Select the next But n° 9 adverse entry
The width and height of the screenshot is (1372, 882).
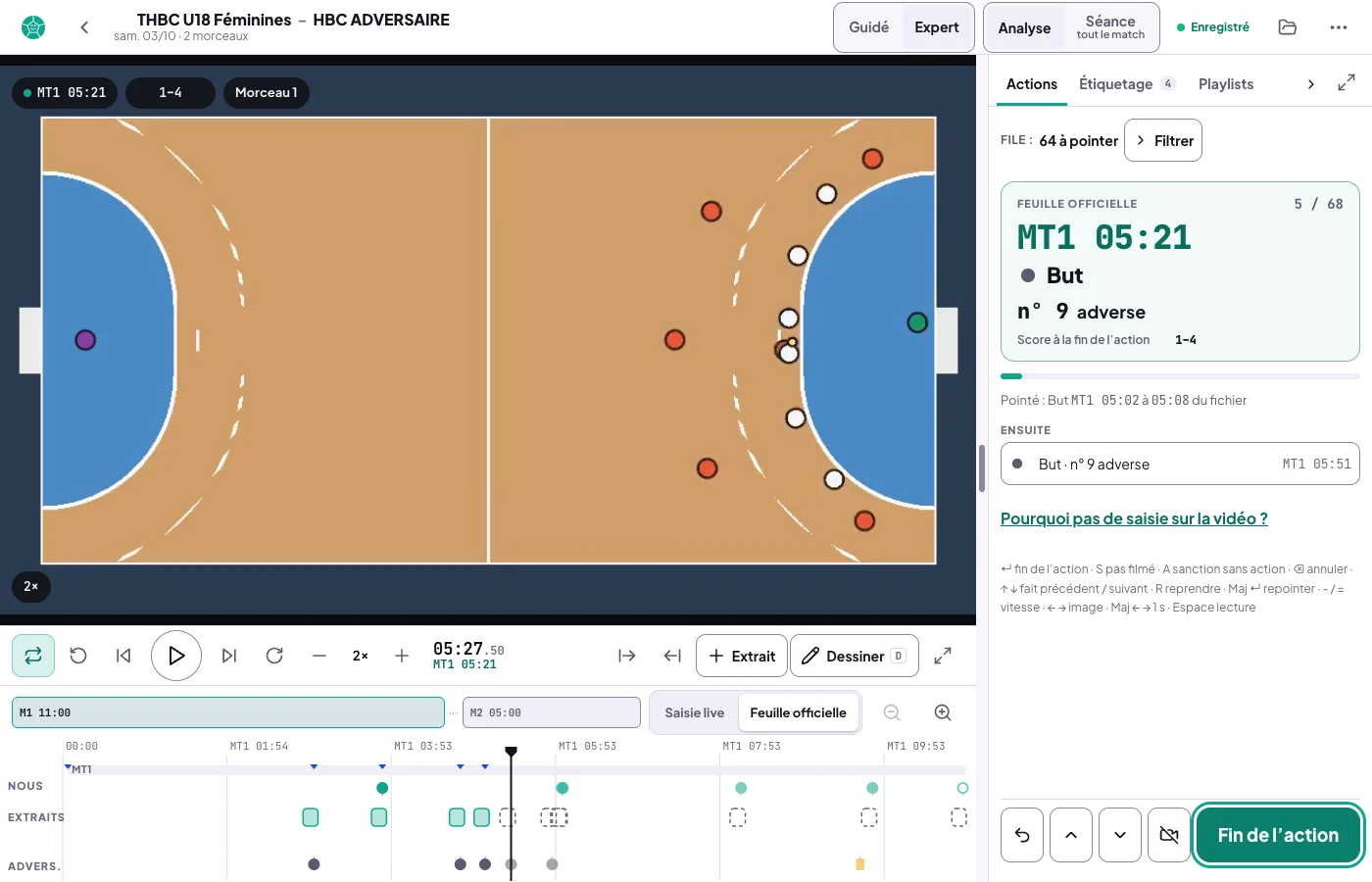[x=1180, y=464]
